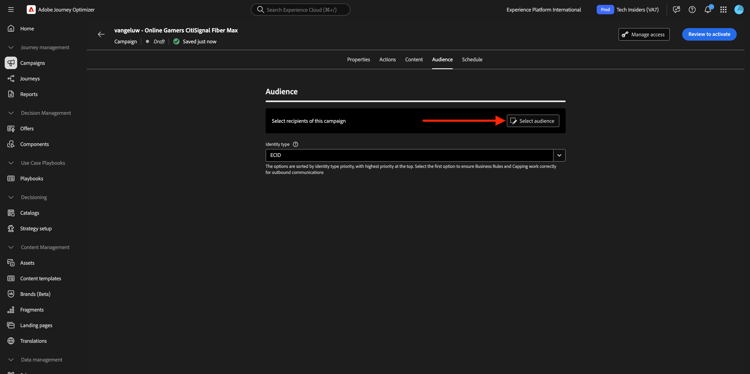This screenshot has width=750, height=374.
Task: Open the Playbooks sidebar icon
Action: coord(11,178)
